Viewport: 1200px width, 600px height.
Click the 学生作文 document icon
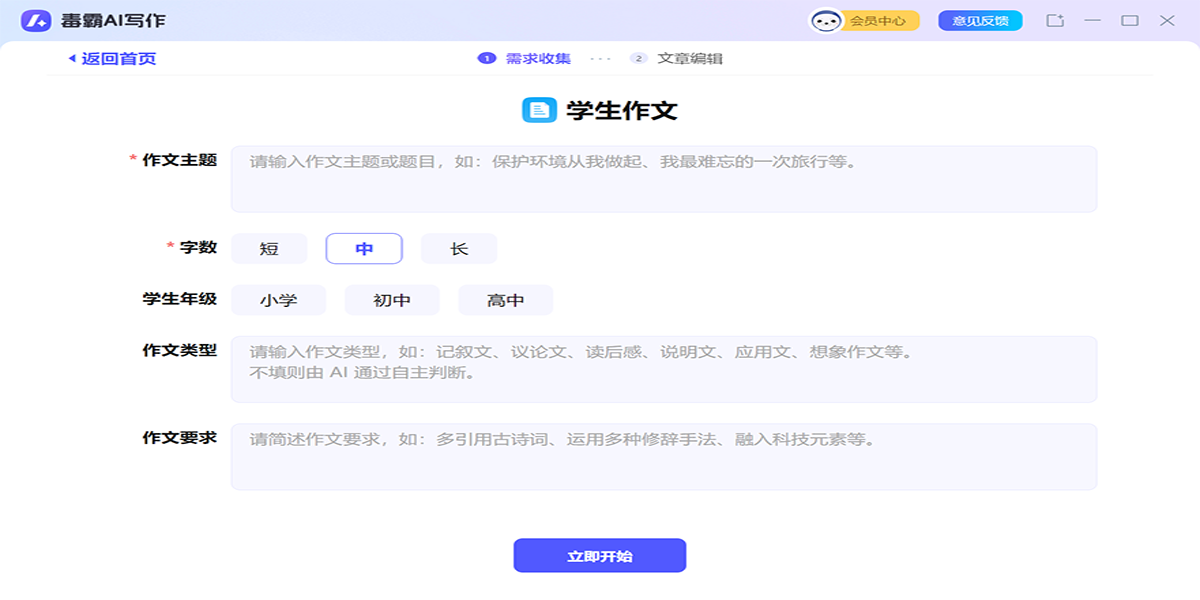tap(539, 110)
